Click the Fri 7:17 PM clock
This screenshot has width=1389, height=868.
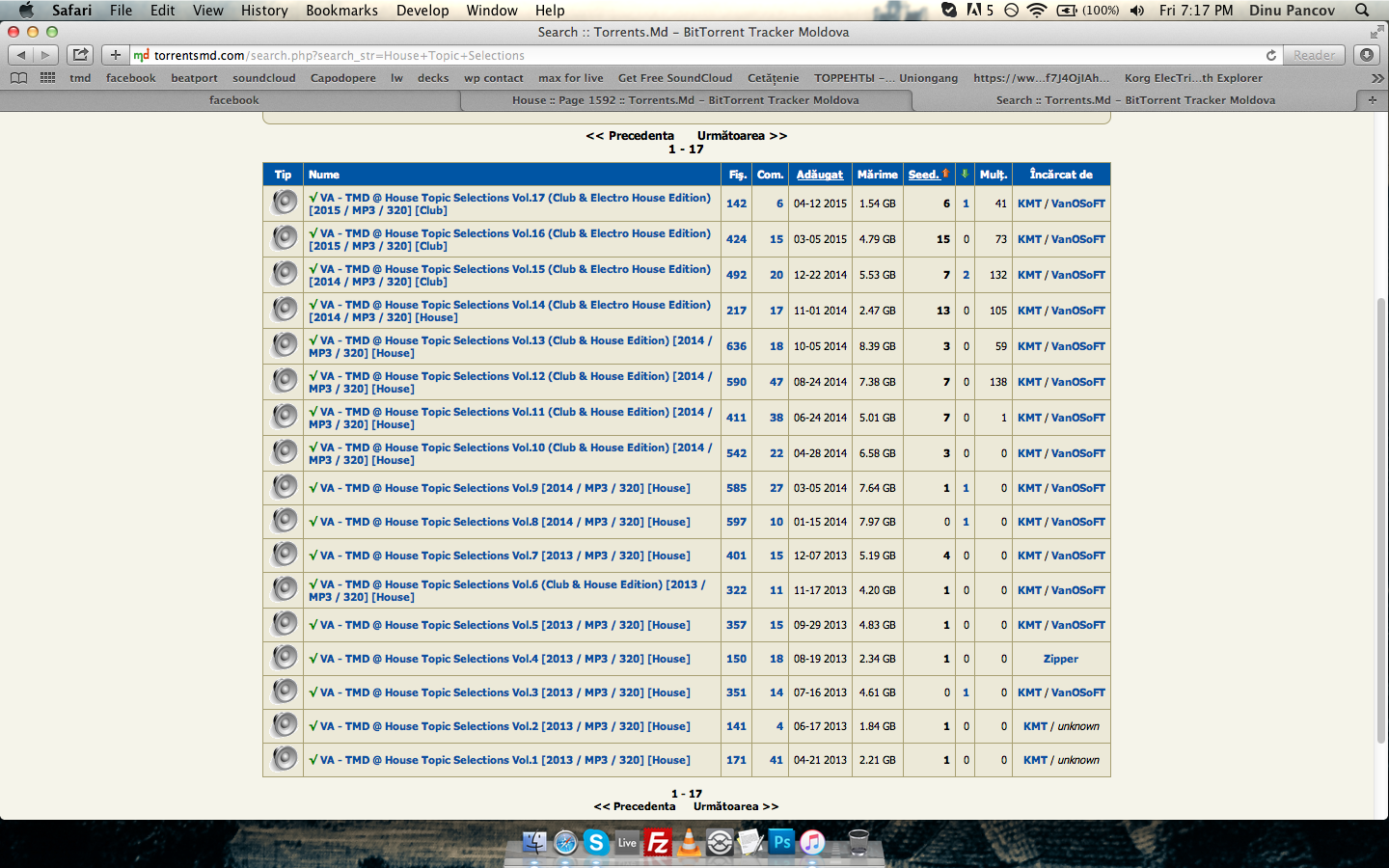[x=1196, y=10]
